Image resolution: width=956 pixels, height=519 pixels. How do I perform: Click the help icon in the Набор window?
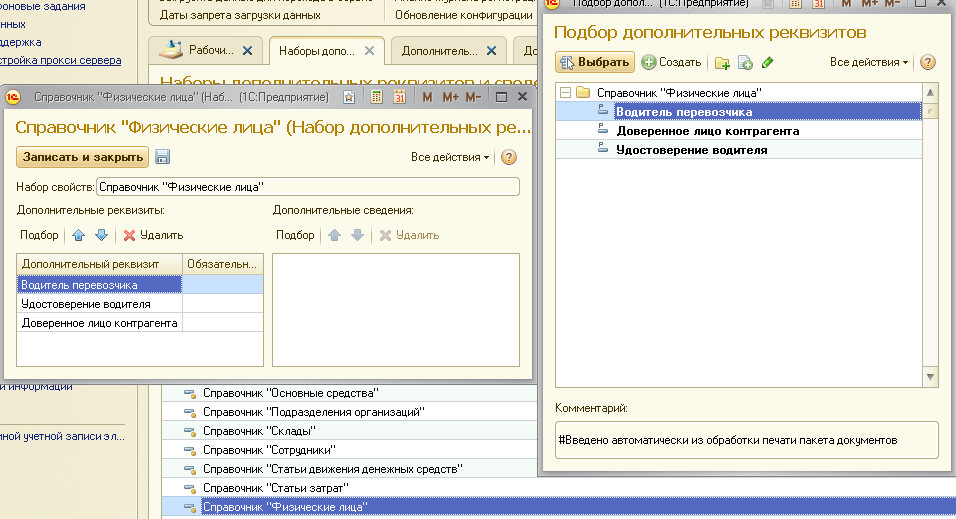click(x=508, y=157)
